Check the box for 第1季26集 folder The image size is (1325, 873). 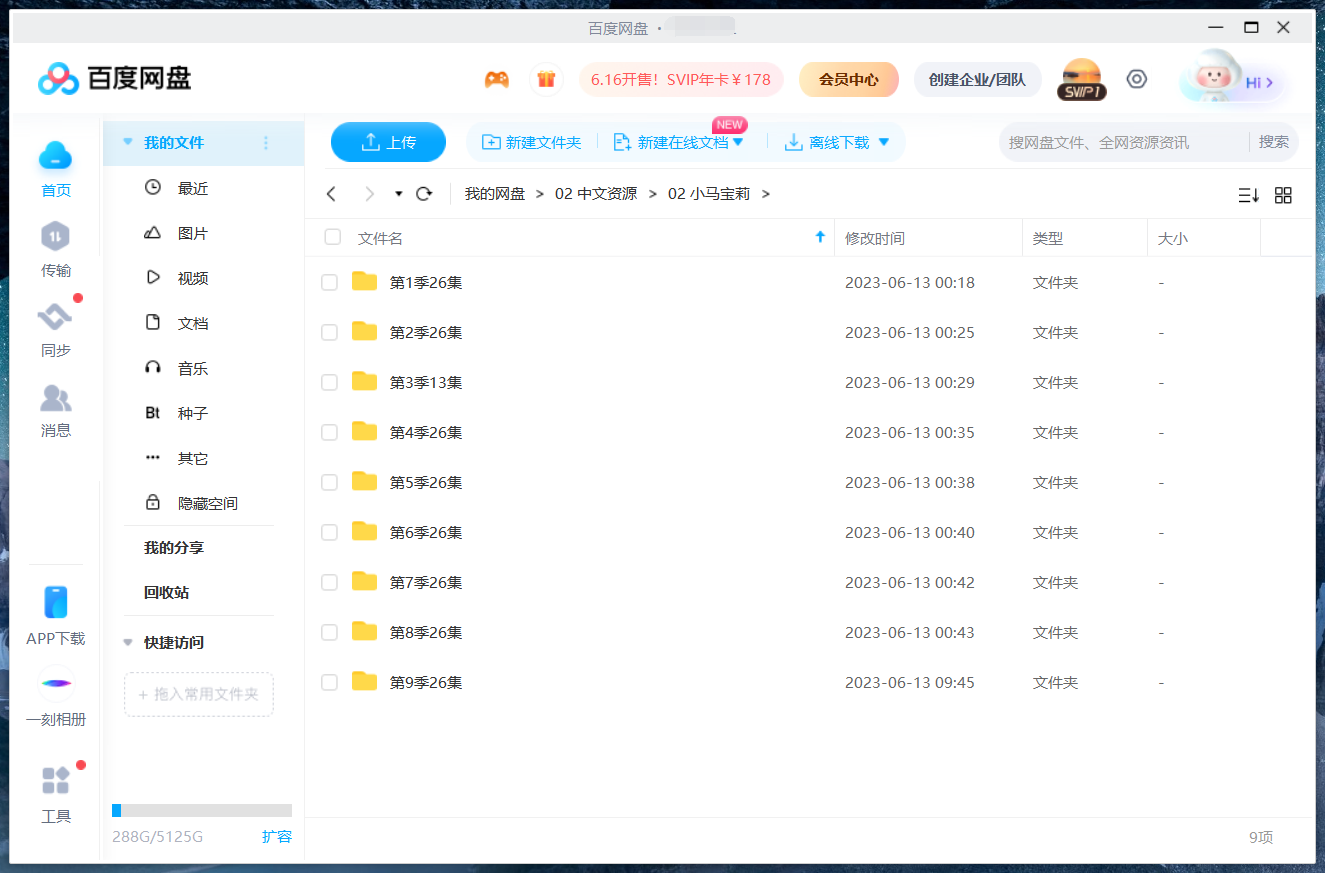[329, 283]
